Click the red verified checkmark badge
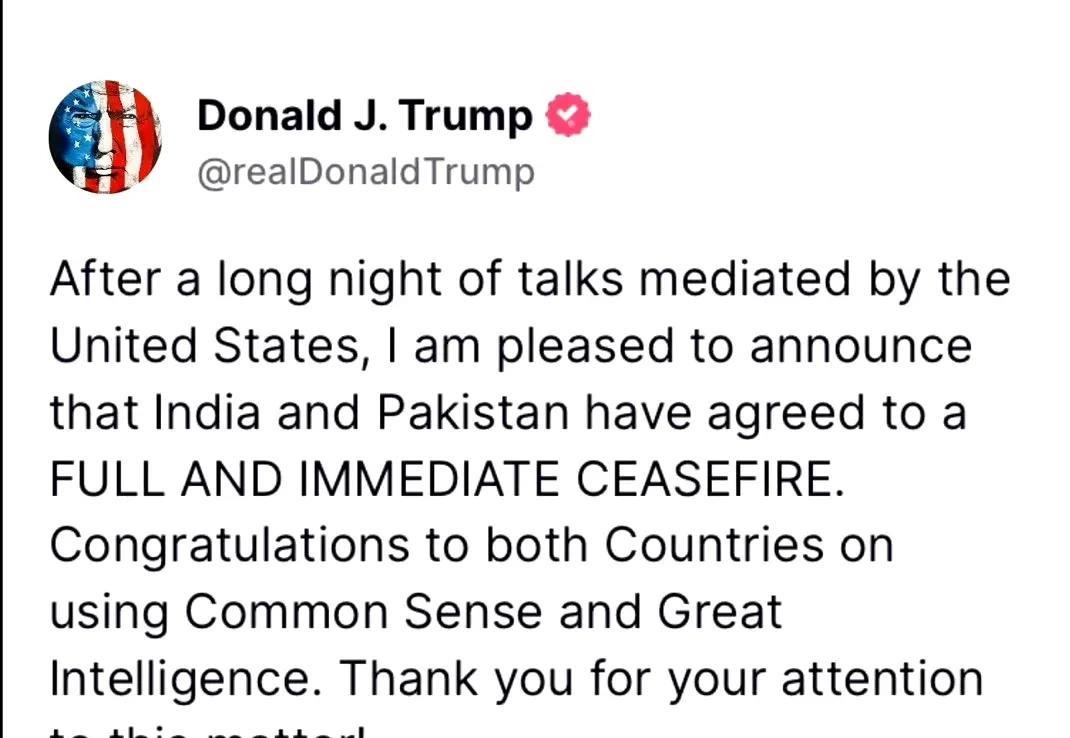Viewport: 1070px width, 738px height. tap(568, 115)
